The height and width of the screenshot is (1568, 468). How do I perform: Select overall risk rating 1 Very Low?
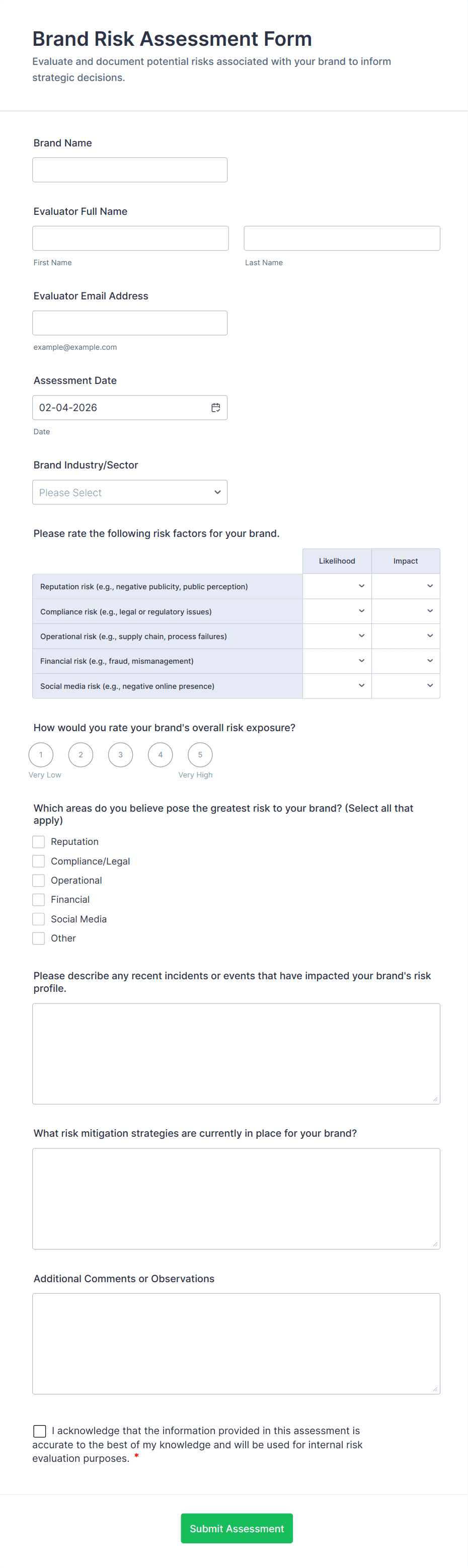tap(41, 755)
